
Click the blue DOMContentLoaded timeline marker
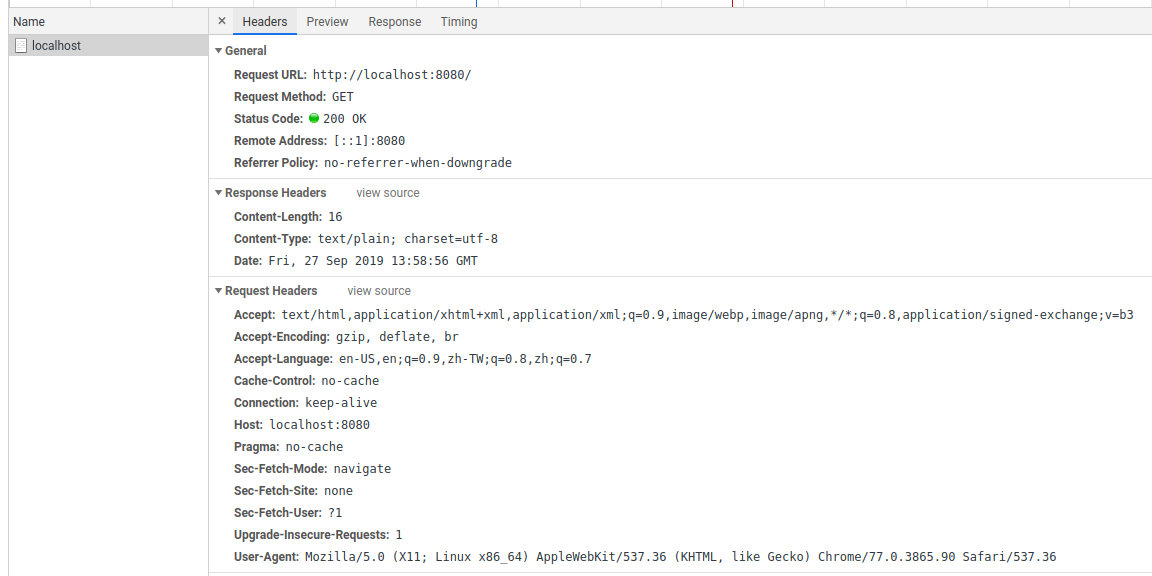477,3
